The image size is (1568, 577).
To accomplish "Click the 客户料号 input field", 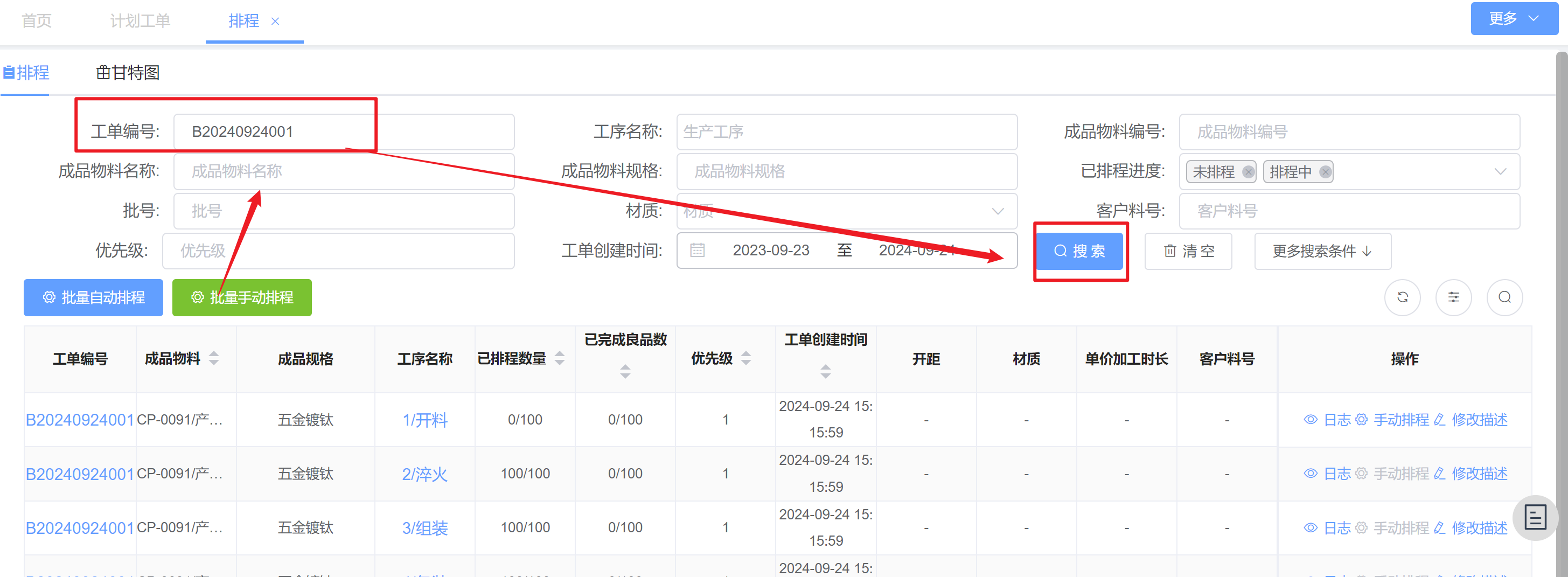I will [x=1349, y=211].
